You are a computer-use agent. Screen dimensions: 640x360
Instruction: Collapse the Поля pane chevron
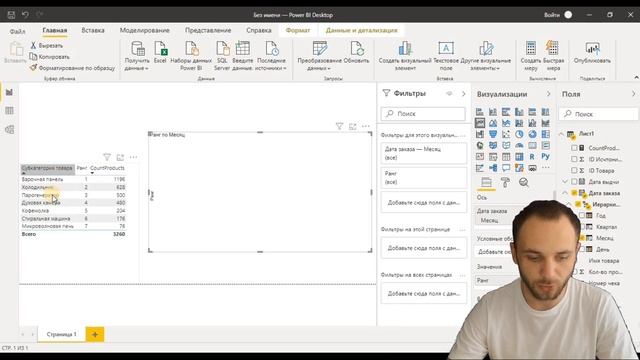(x=633, y=94)
